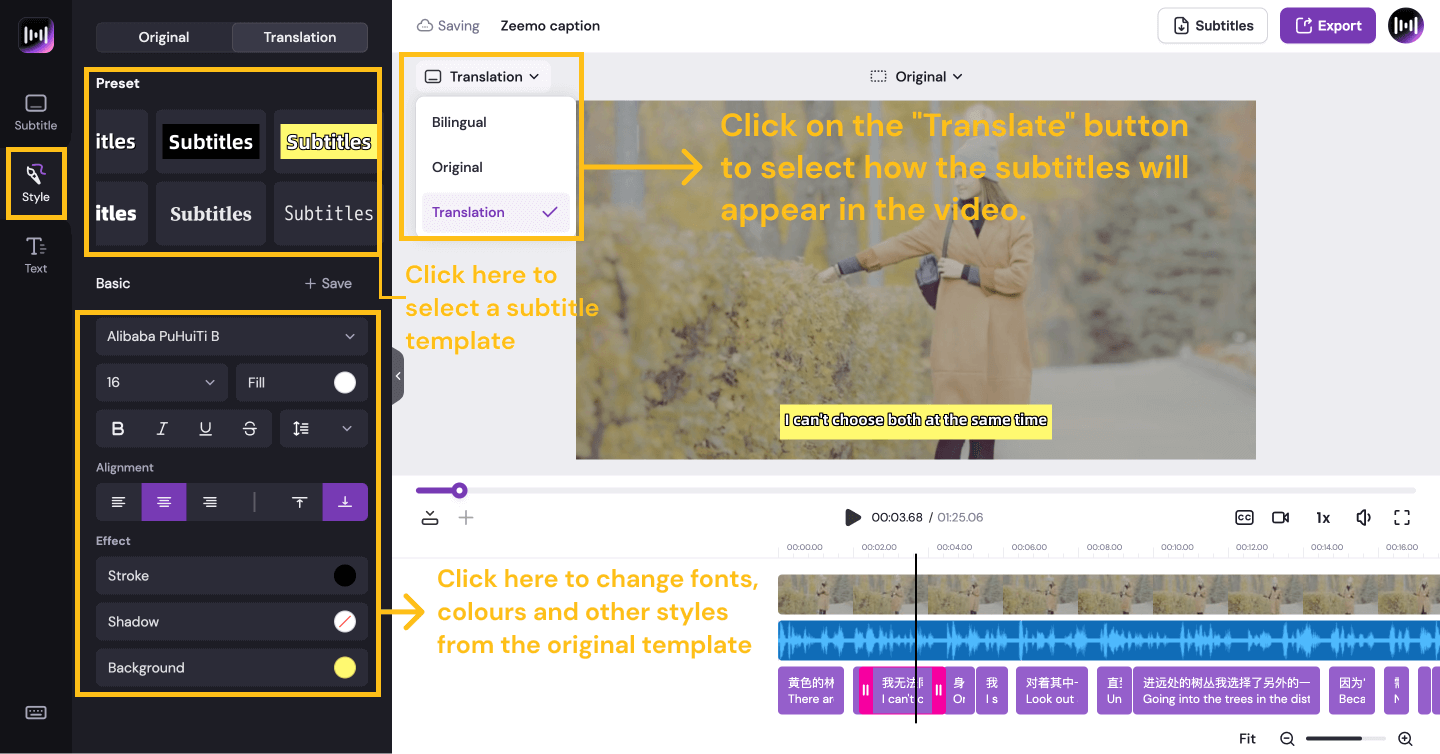
Task: Click the video camera icon
Action: 1280,517
